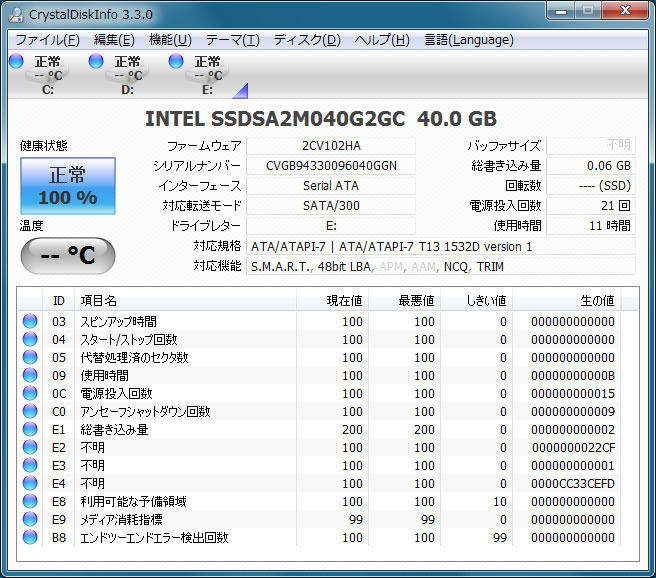Image resolution: width=656 pixels, height=578 pixels.
Task: Select threshold value 10 for 利用可能な予備領域
Action: 500,501
